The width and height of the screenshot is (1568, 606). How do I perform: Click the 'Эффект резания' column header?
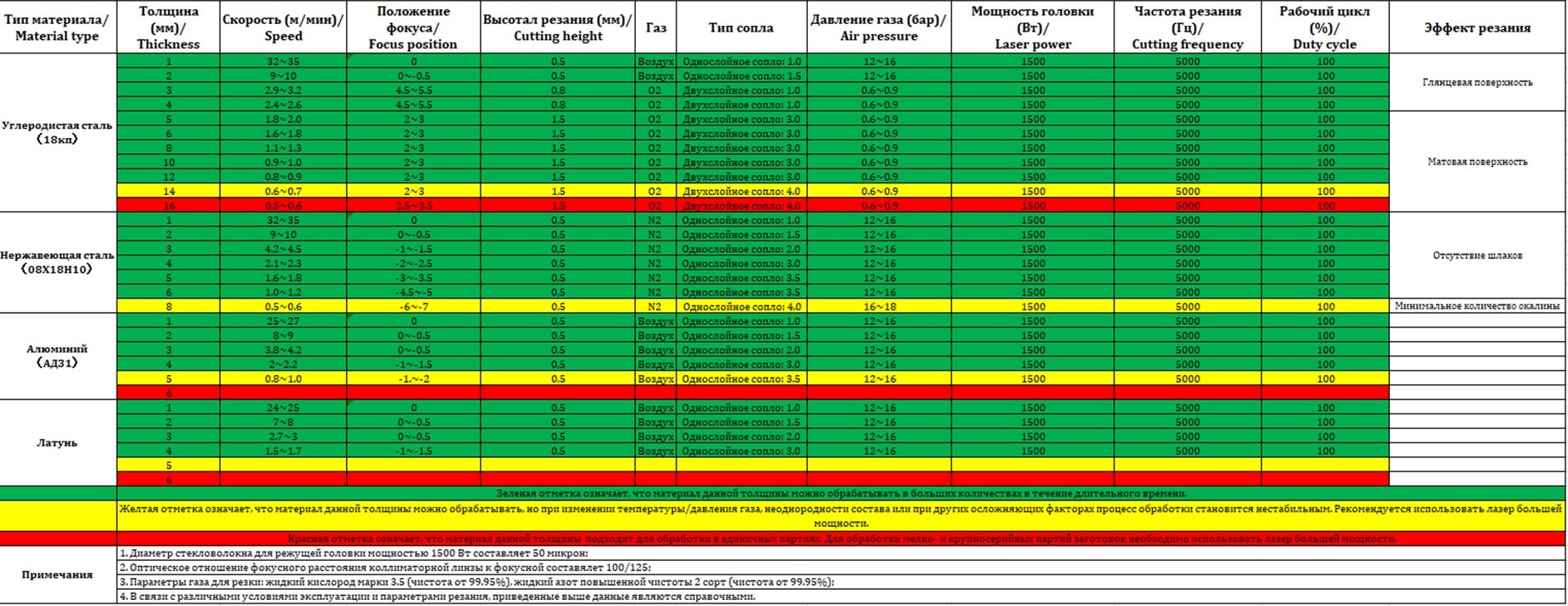click(x=1478, y=27)
